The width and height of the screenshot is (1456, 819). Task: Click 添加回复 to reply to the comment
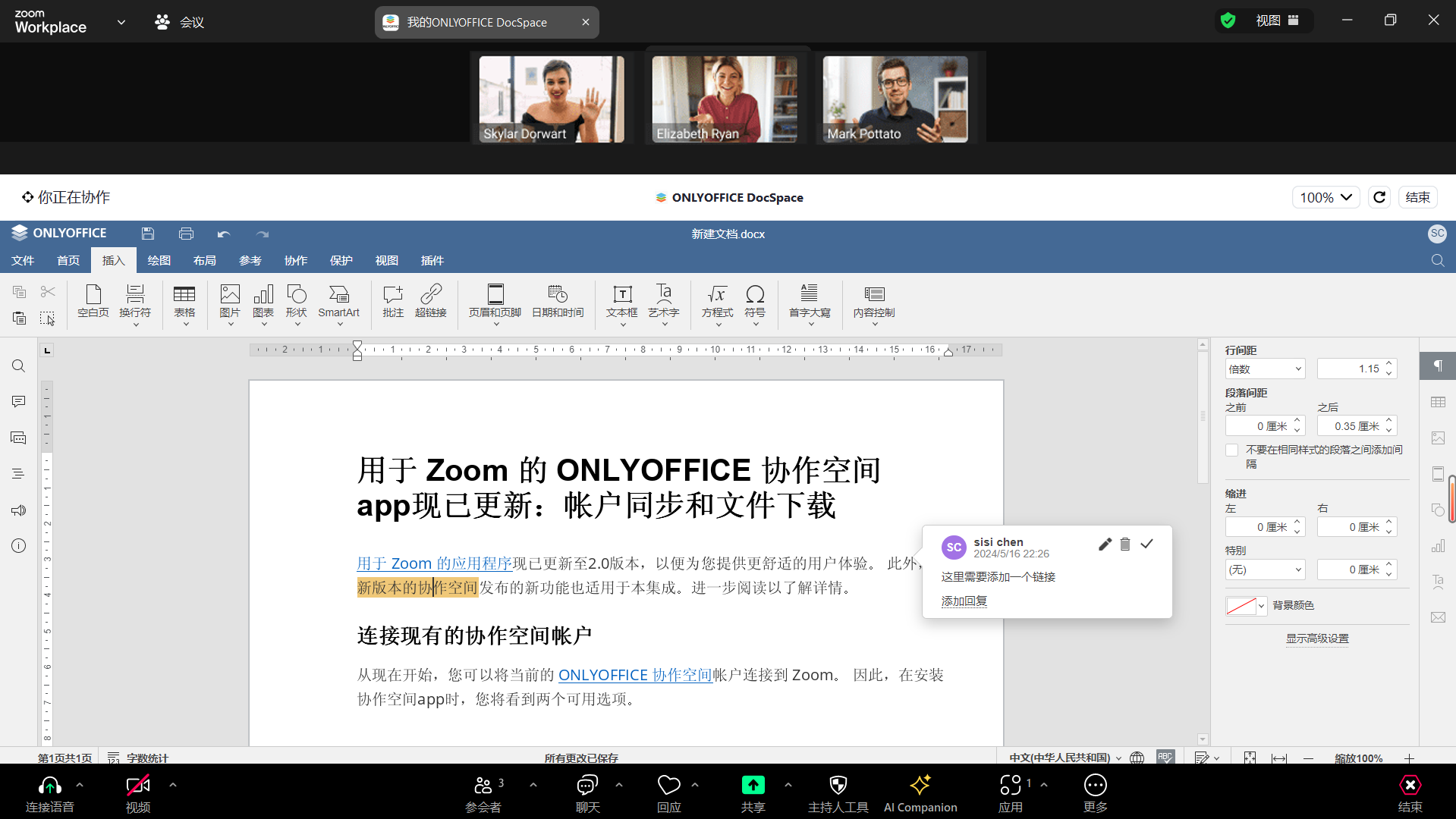[964, 601]
